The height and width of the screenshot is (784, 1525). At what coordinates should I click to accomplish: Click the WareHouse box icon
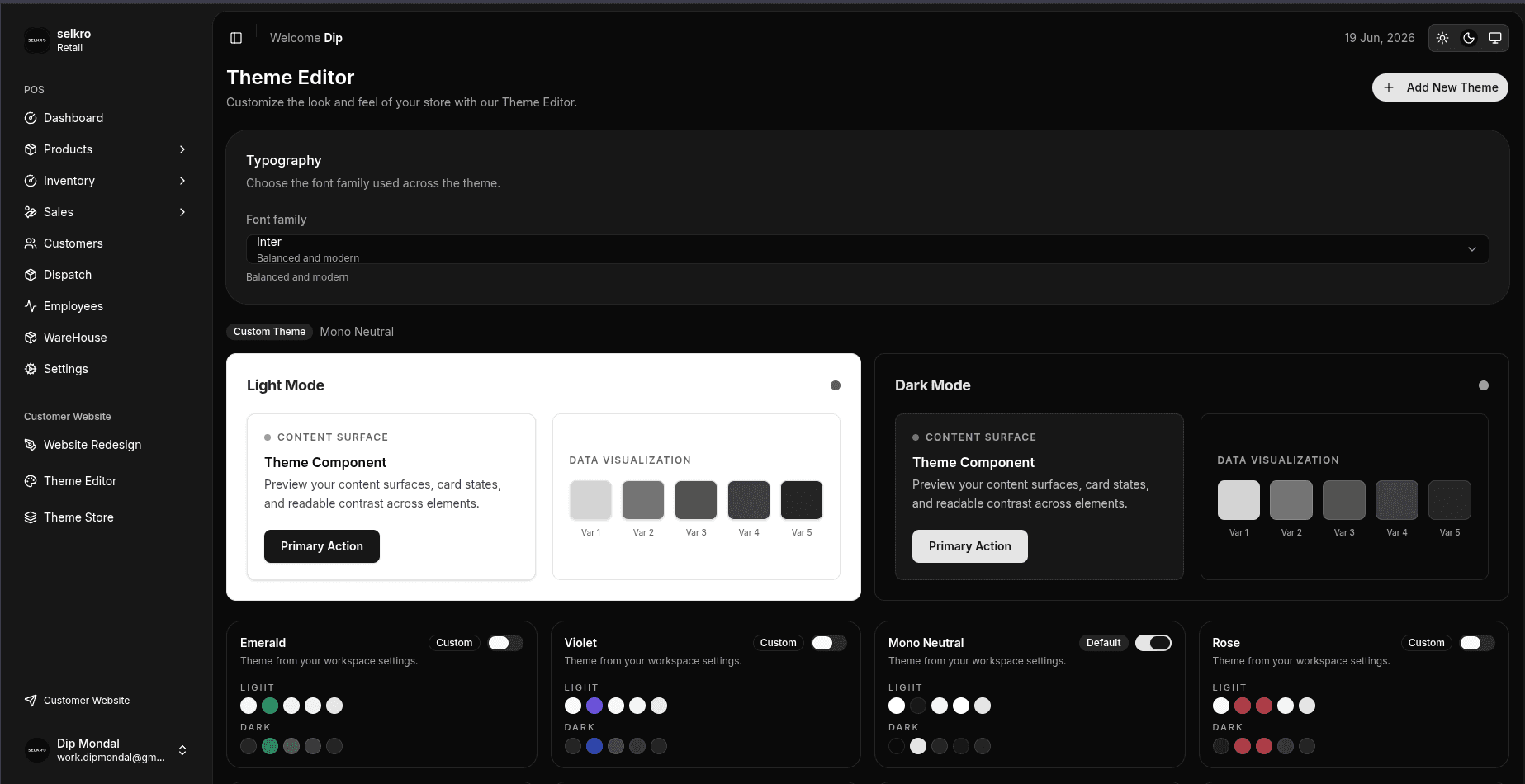(31, 338)
